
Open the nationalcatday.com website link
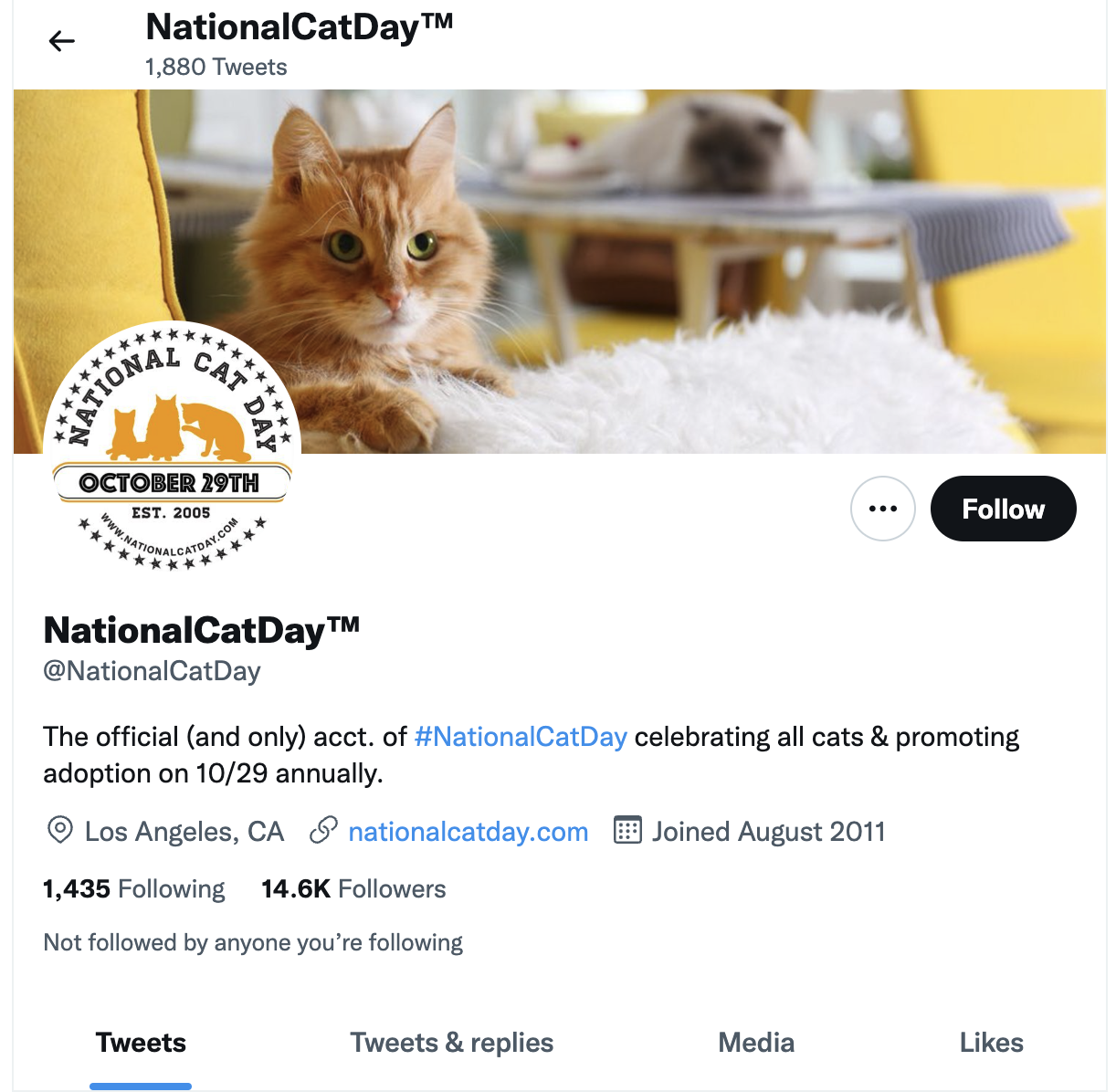tap(468, 831)
